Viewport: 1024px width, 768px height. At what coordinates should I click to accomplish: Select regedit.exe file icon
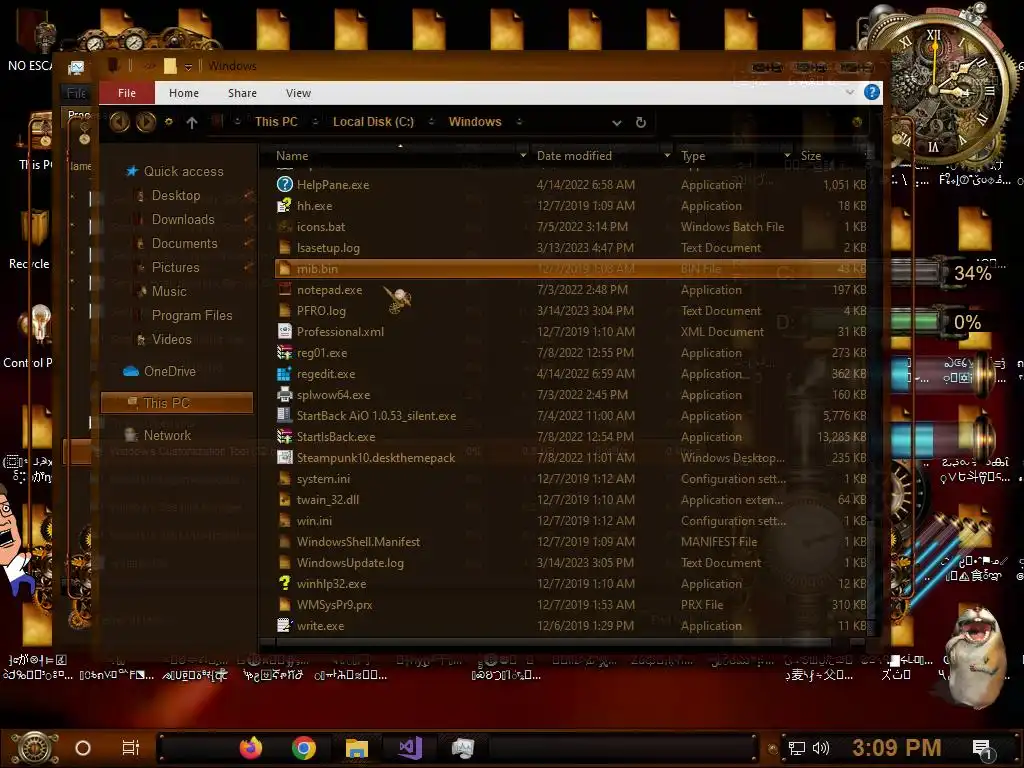click(284, 374)
